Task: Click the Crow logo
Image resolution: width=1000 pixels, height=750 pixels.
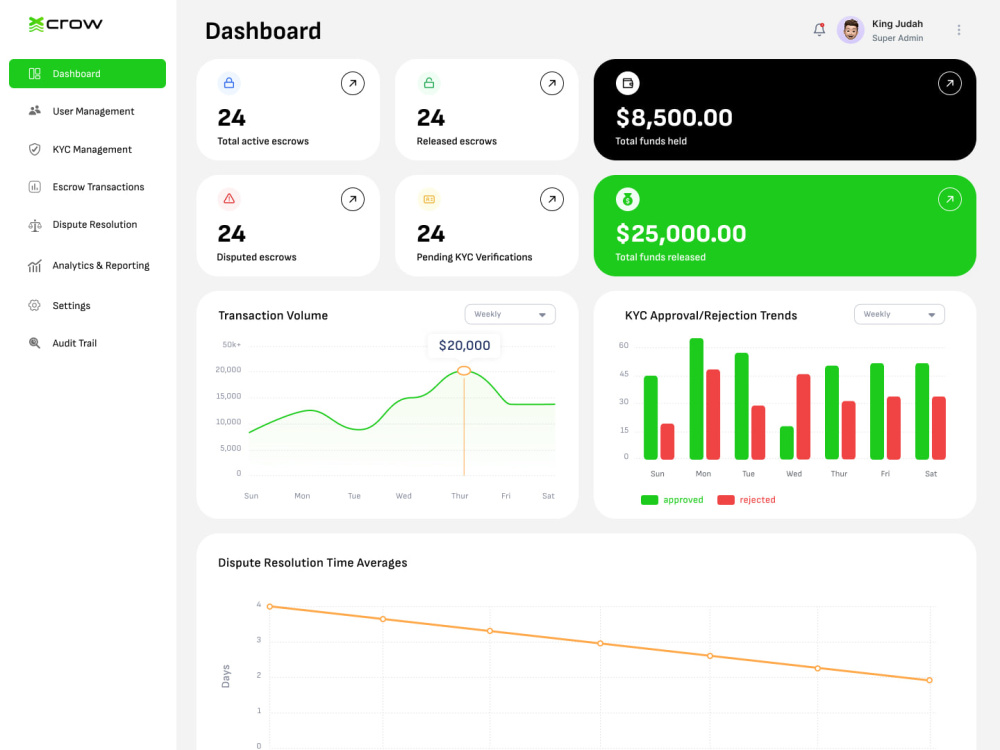Action: 65,24
